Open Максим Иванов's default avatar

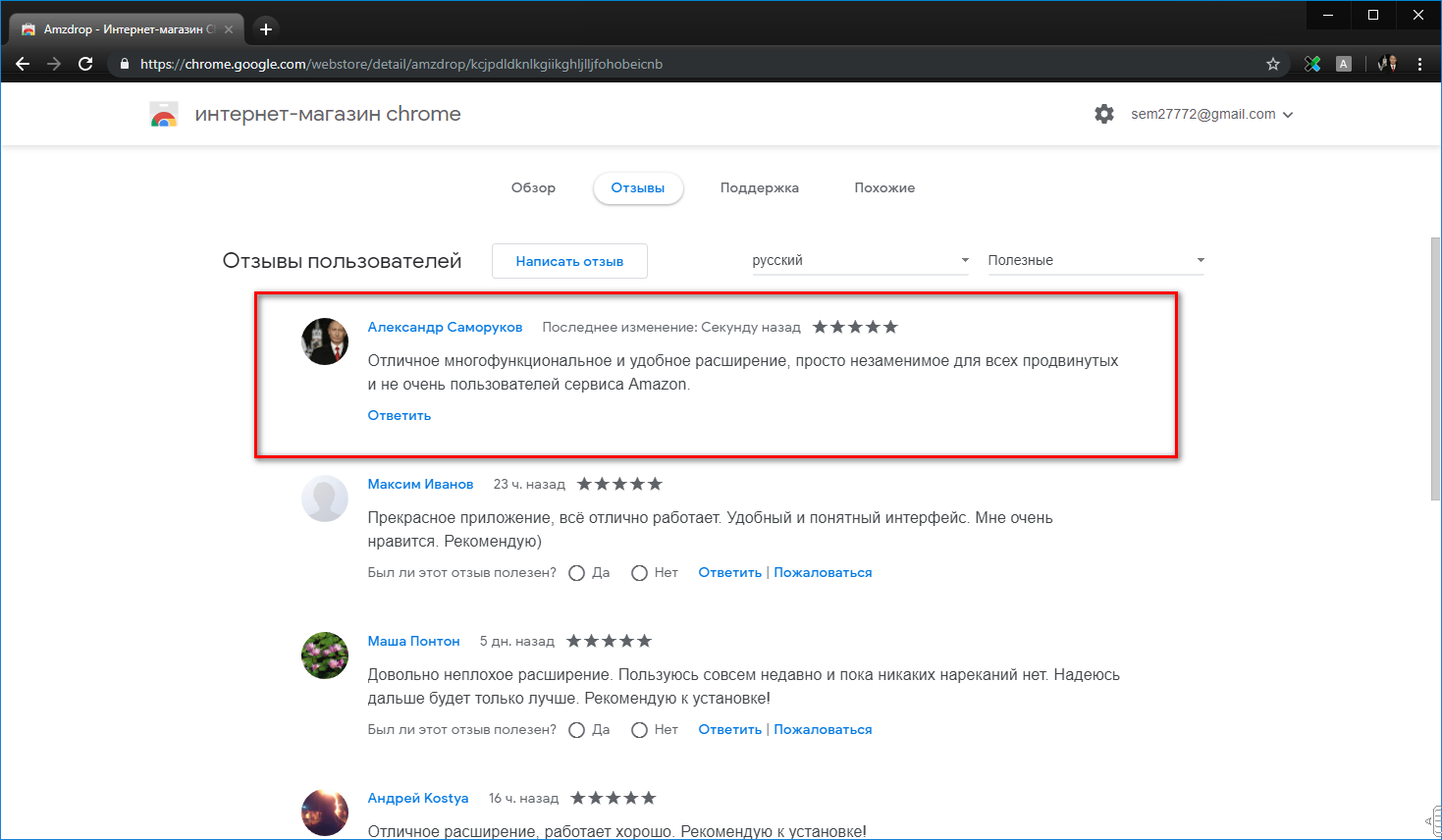point(325,499)
